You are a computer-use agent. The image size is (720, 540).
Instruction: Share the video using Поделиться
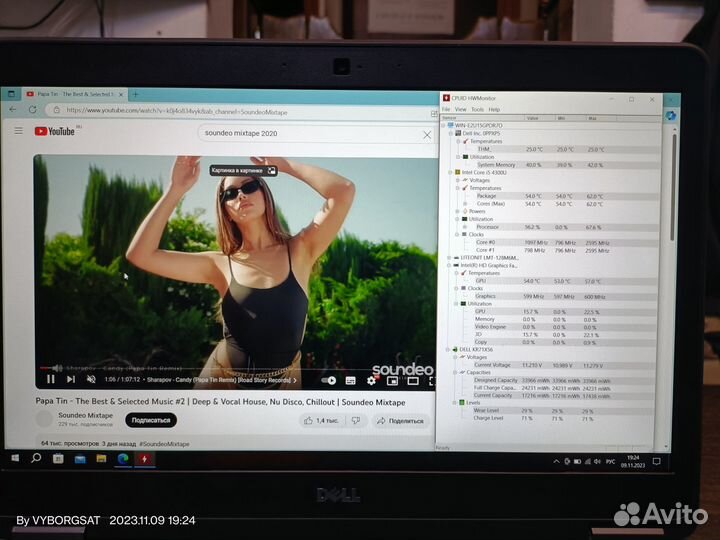[x=400, y=421]
